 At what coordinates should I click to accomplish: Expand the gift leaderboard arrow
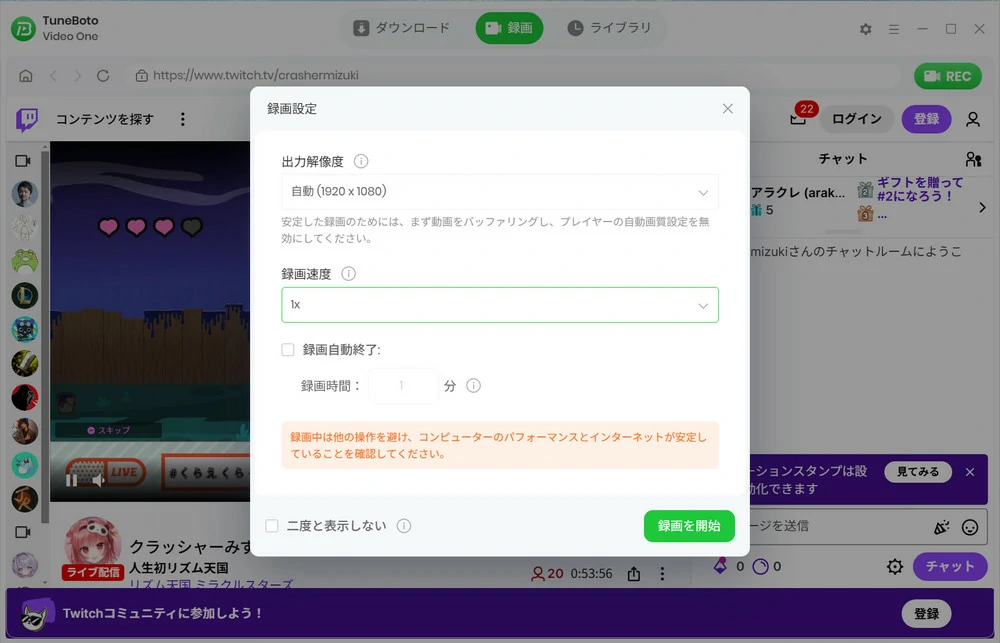(982, 207)
